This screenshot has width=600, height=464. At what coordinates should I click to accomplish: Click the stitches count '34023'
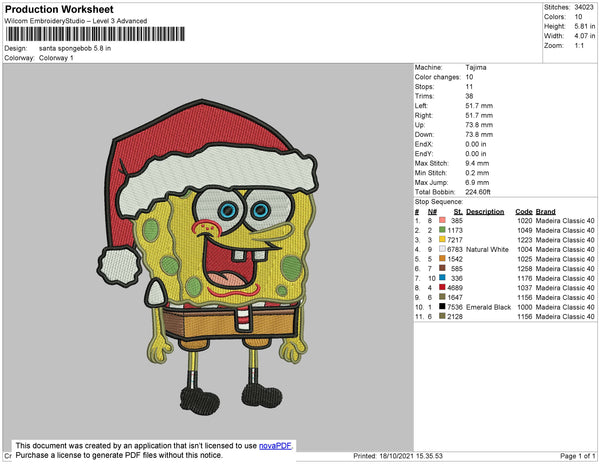[x=584, y=7]
